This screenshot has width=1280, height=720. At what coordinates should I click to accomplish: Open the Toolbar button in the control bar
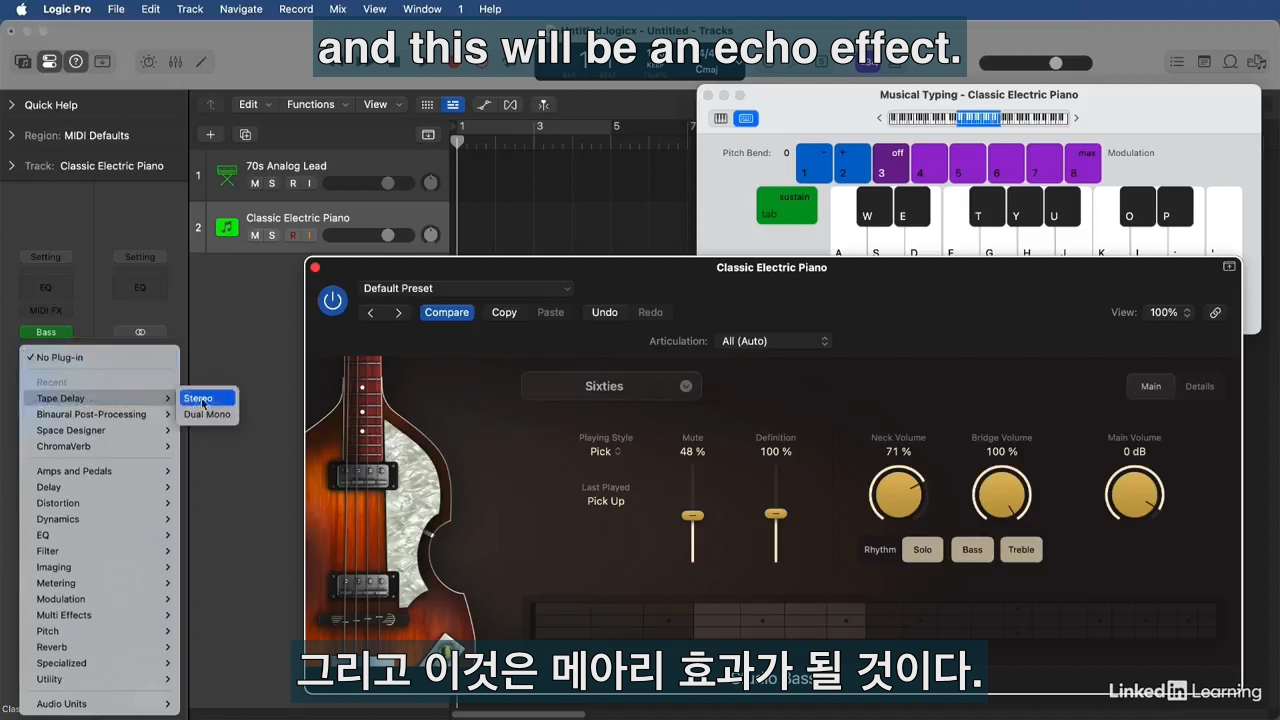tap(102, 62)
